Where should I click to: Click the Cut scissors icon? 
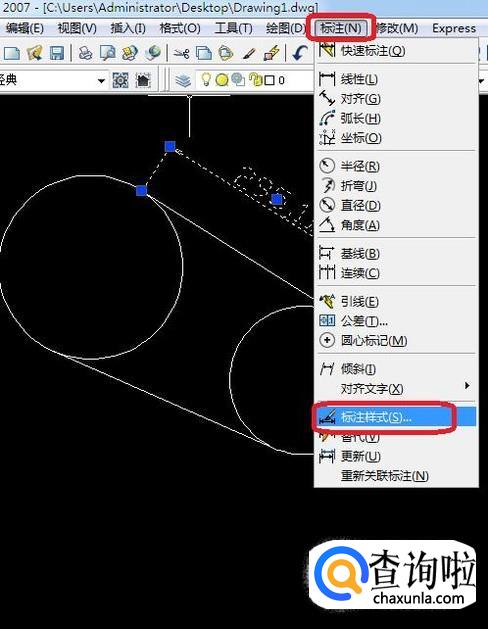click(x=181, y=53)
